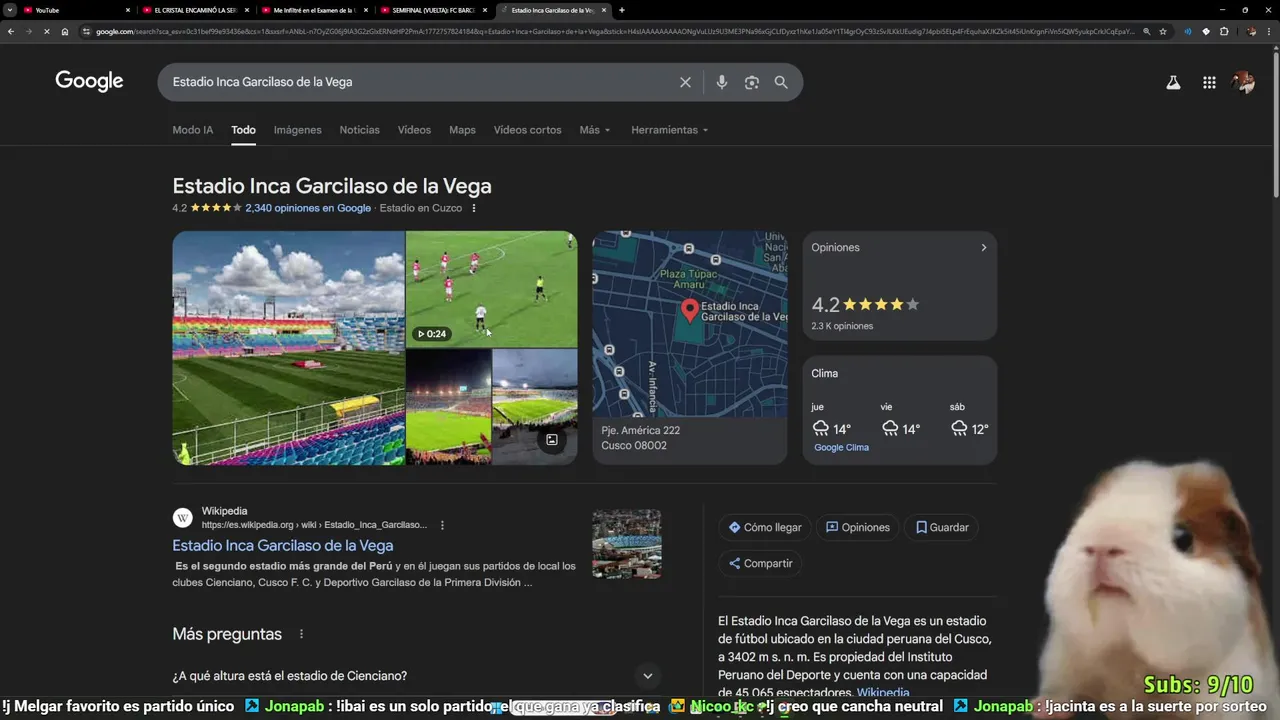Viewport: 1280px width, 720px height.
Task: Select the Maps search tab
Action: point(462,130)
